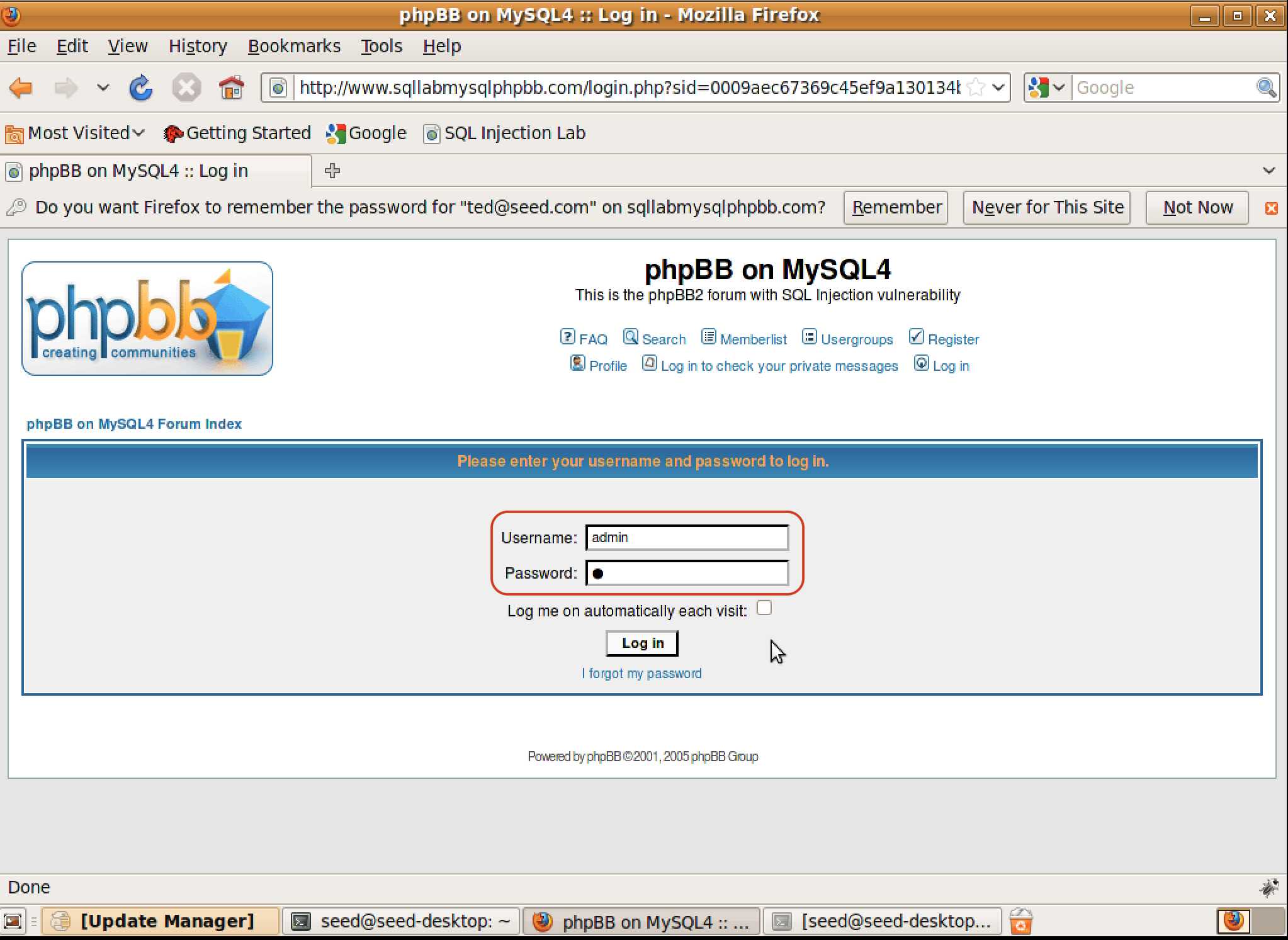Open the Help menu
The width and height of the screenshot is (1288, 940).
click(x=442, y=46)
